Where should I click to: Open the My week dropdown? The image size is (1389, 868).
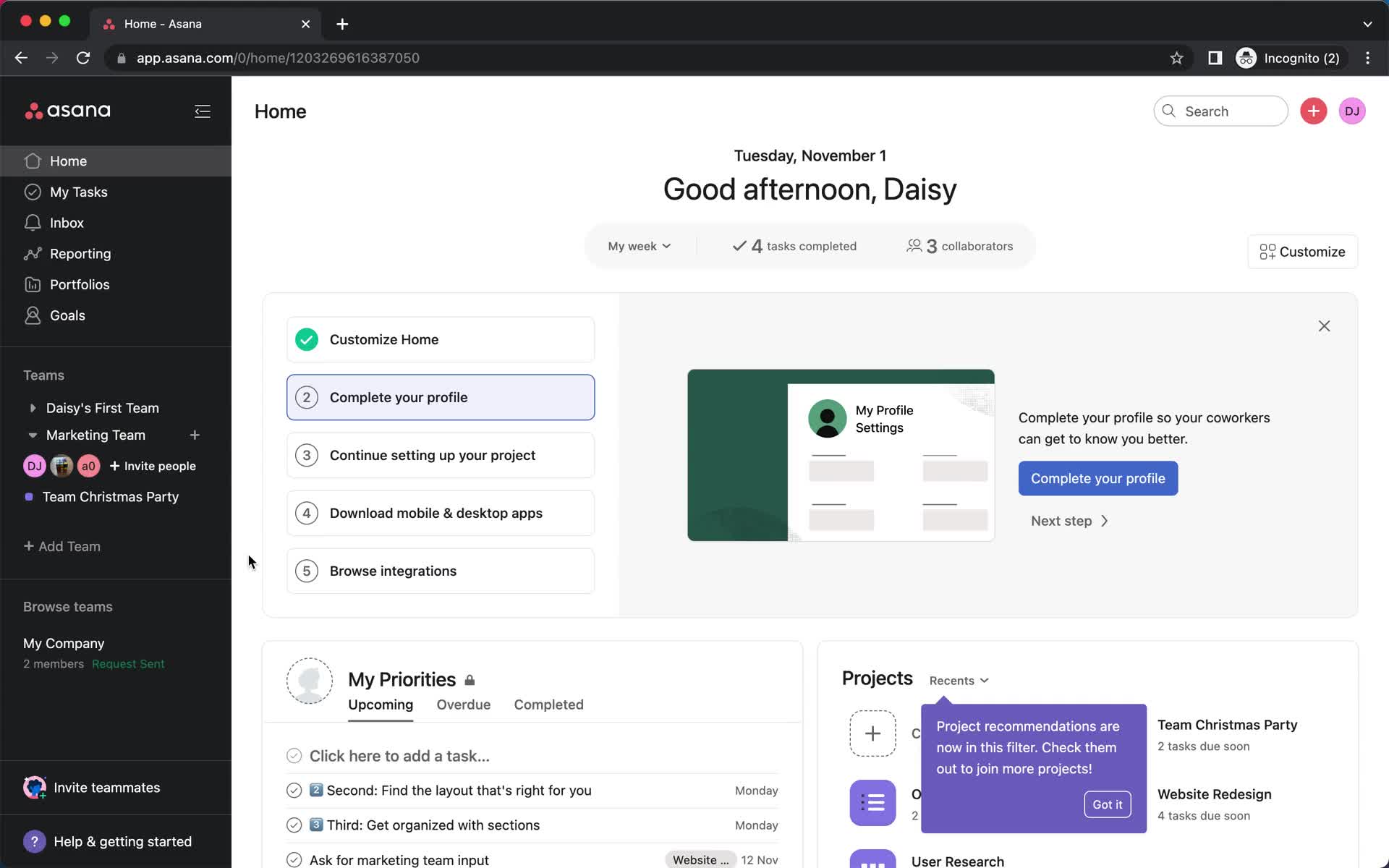640,246
